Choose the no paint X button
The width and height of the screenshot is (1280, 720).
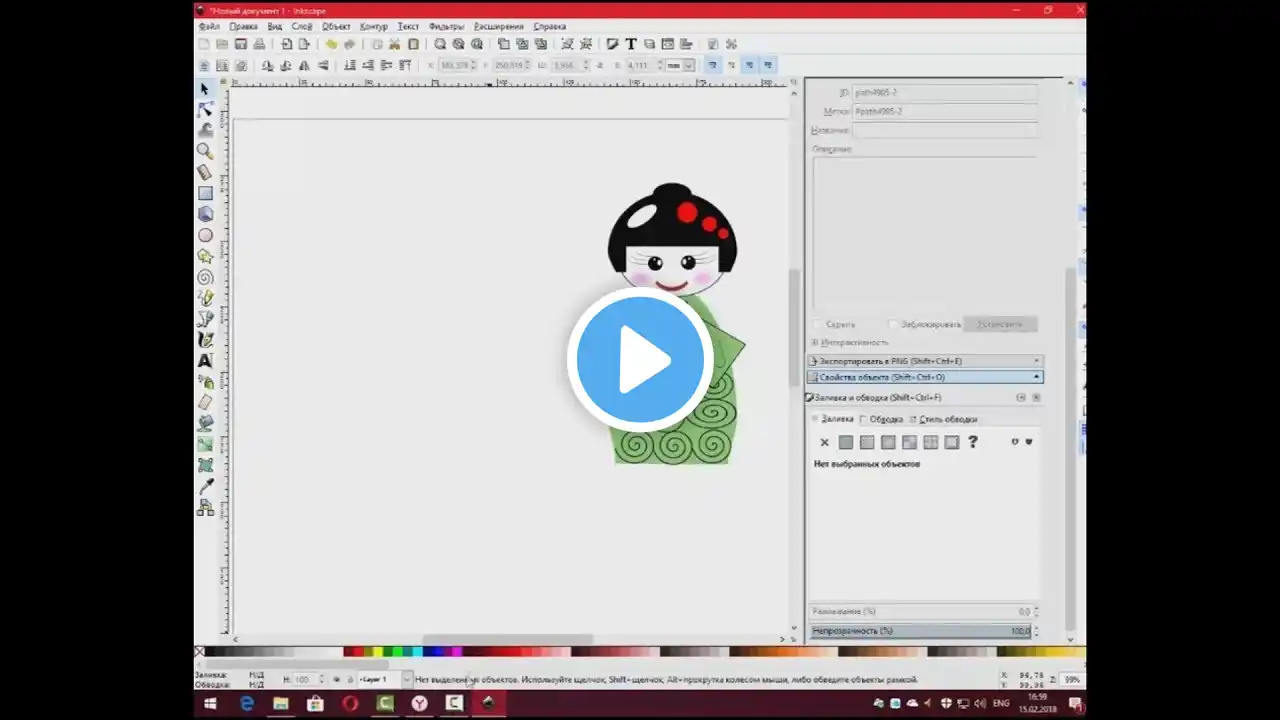click(x=825, y=442)
